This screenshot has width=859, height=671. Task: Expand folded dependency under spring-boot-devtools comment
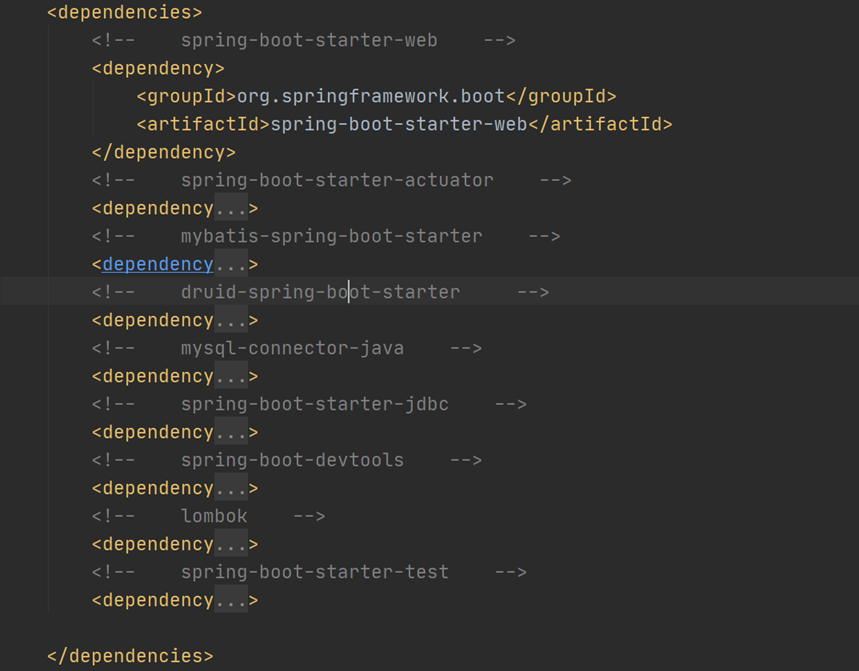[231, 488]
